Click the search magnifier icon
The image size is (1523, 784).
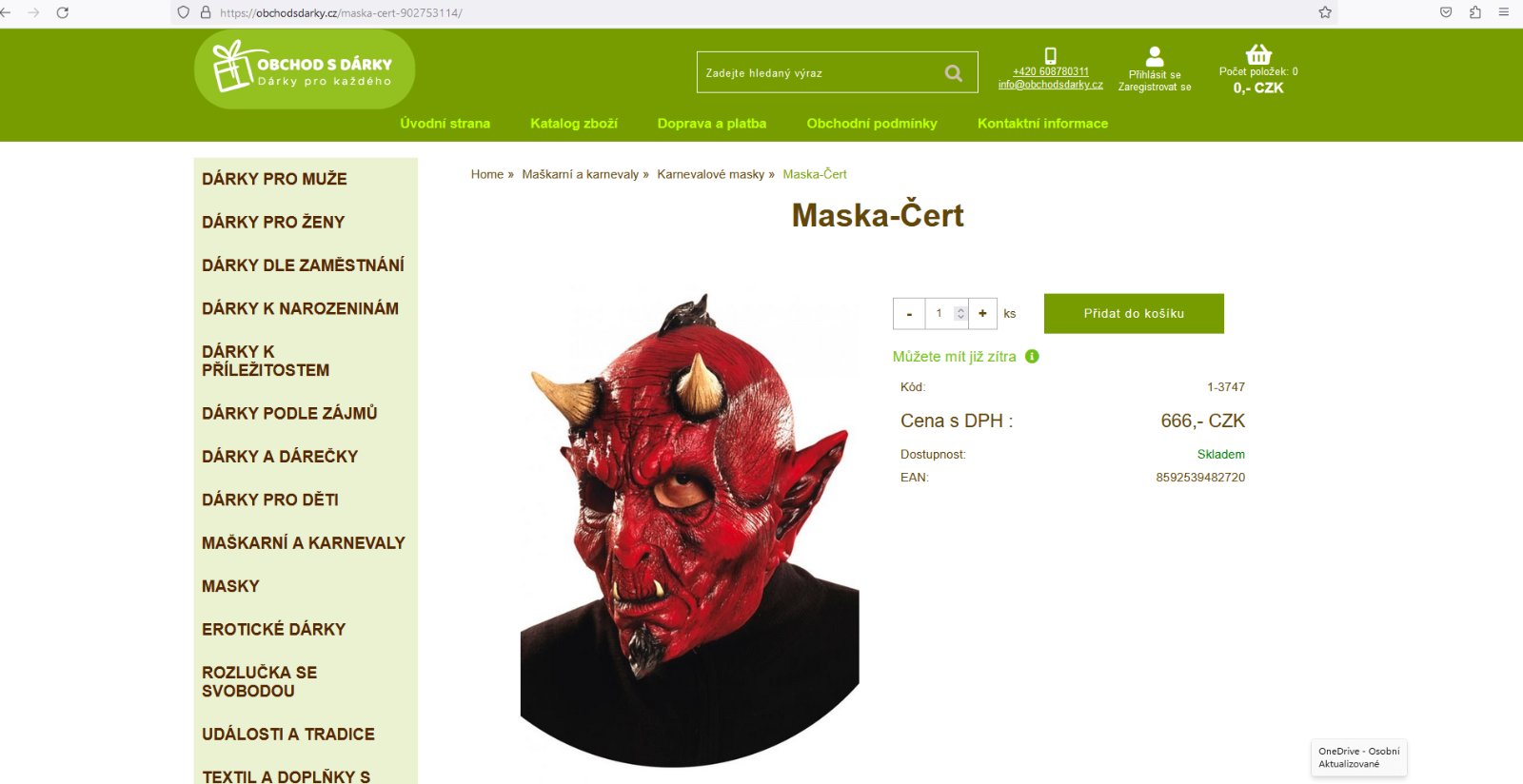[x=953, y=73]
